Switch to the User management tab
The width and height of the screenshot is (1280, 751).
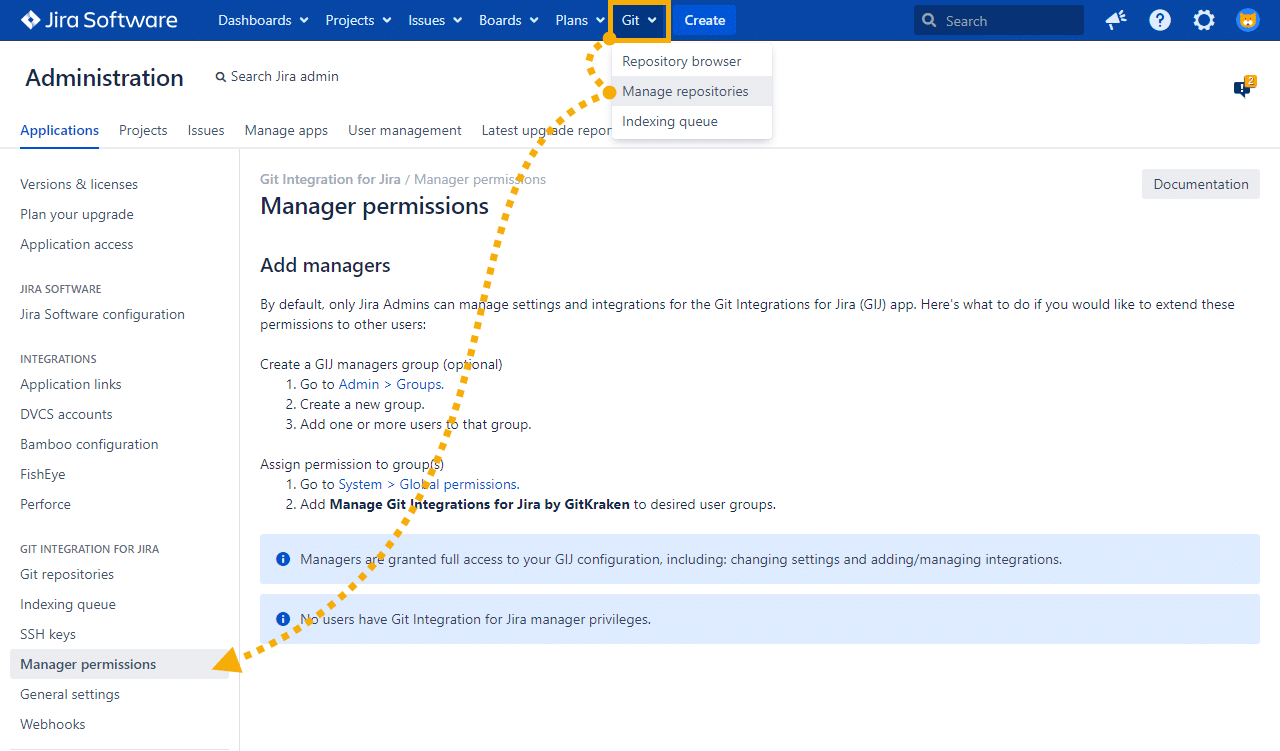tap(405, 130)
